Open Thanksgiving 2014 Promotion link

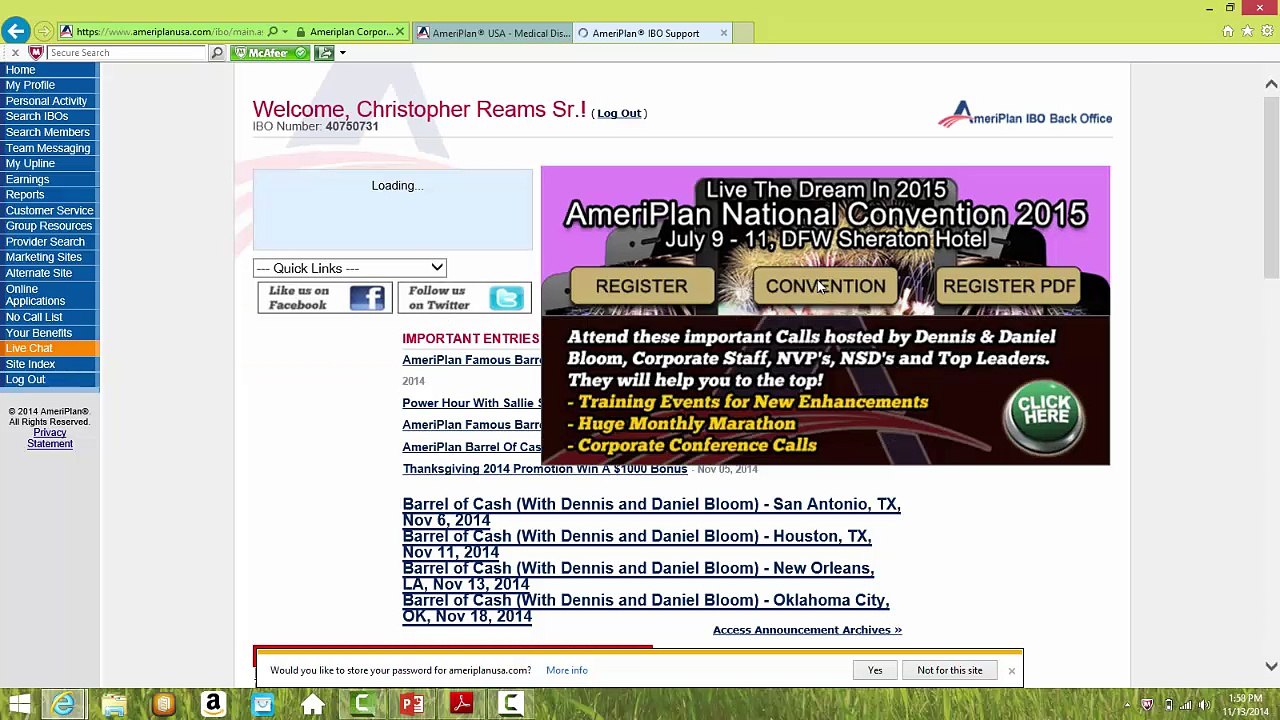[x=545, y=469]
